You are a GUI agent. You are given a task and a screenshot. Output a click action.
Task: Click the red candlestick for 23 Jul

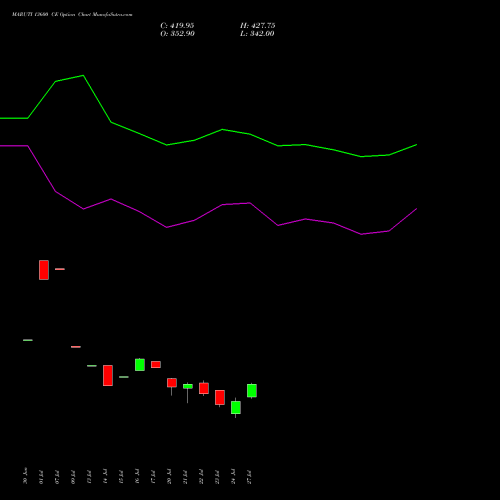click(220, 397)
